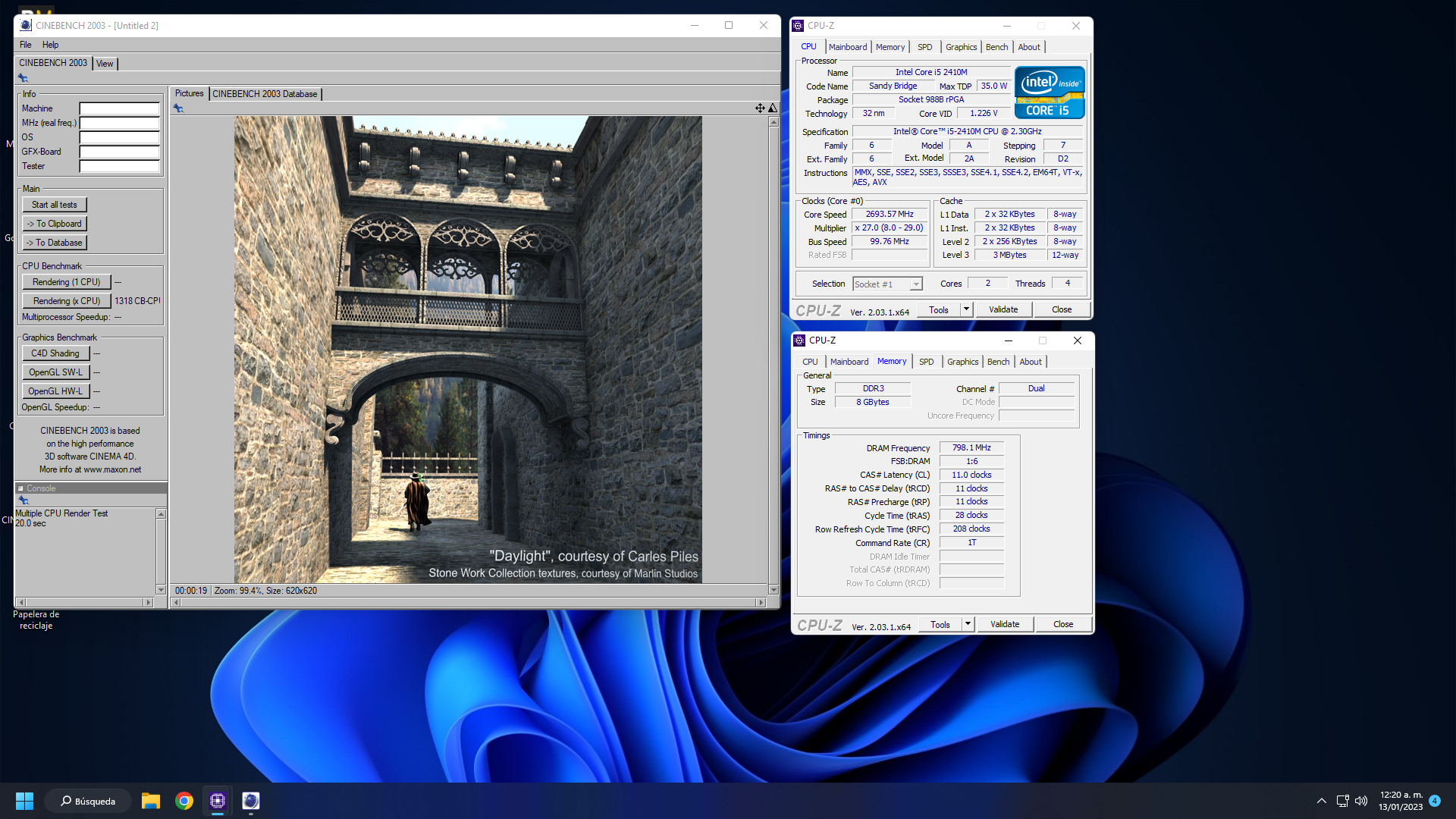Viewport: 1456px width, 819px height.
Task: Switch to CPU-Z via taskbar icon
Action: point(218,801)
